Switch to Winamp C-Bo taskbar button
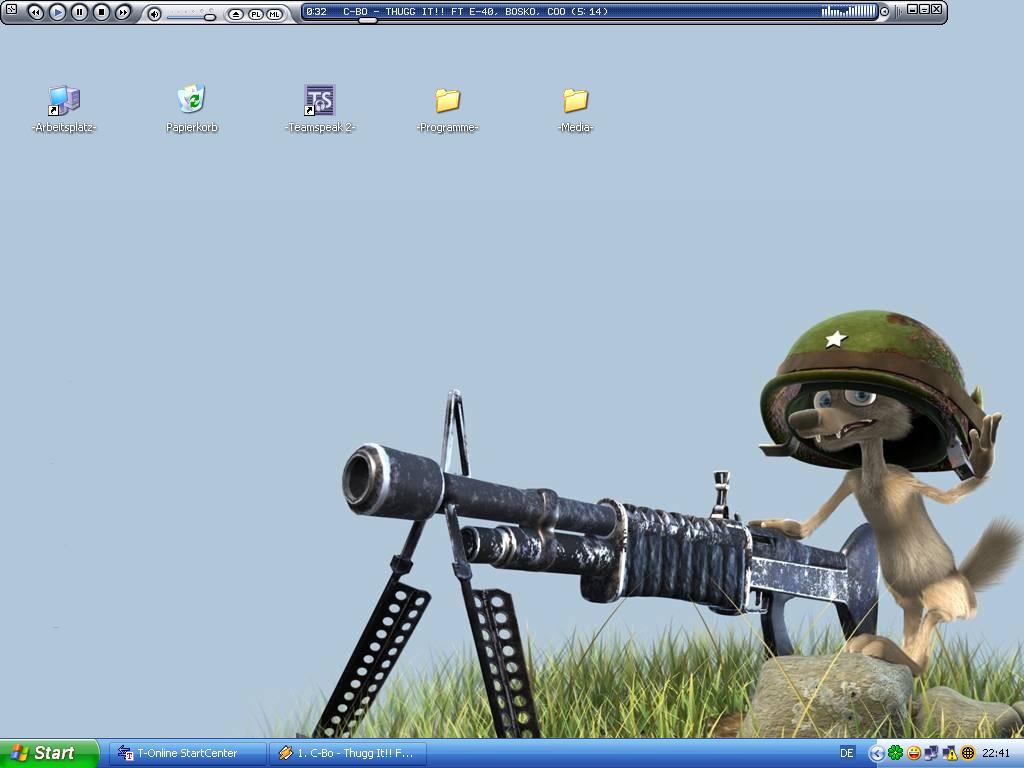Viewport: 1024px width, 768px height. point(348,753)
